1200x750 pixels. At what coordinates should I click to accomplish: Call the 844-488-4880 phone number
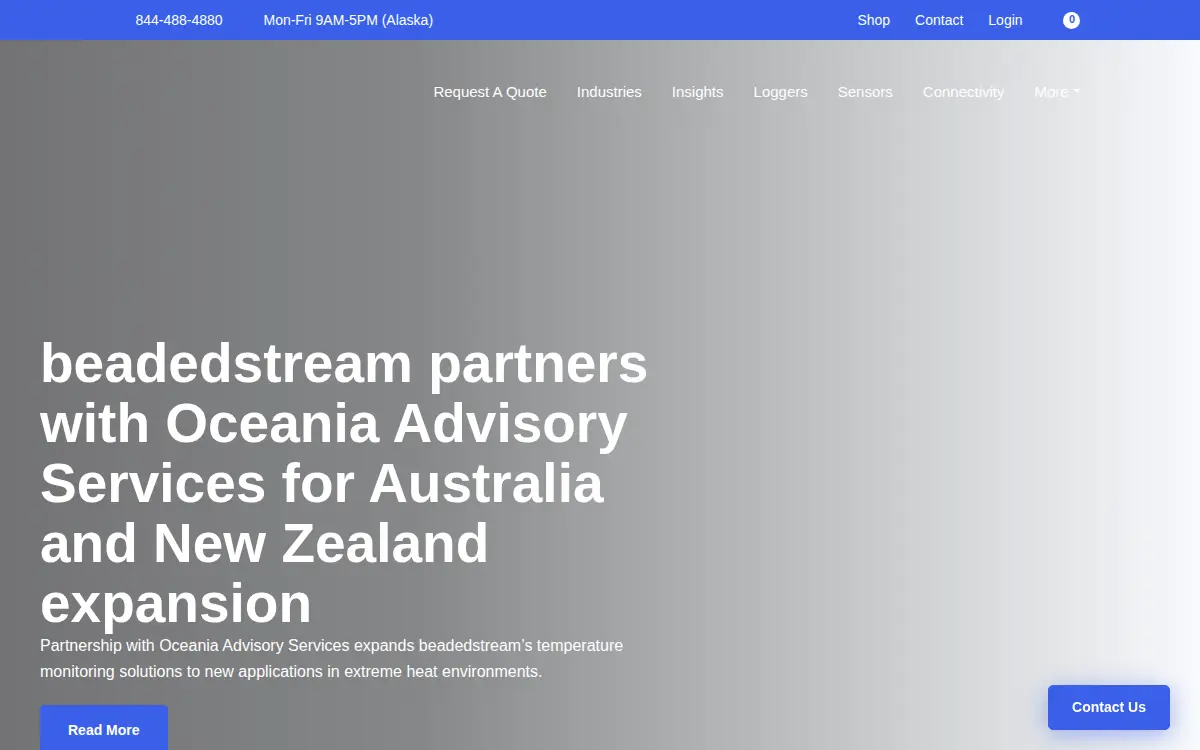pos(179,20)
